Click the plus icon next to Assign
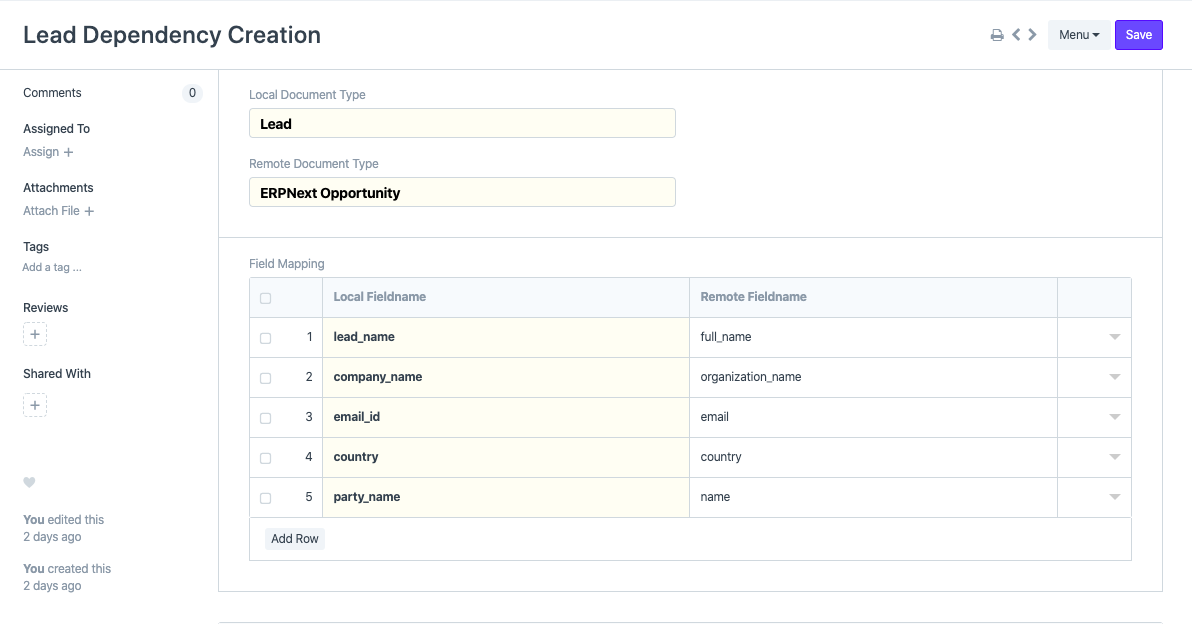 [x=69, y=152]
